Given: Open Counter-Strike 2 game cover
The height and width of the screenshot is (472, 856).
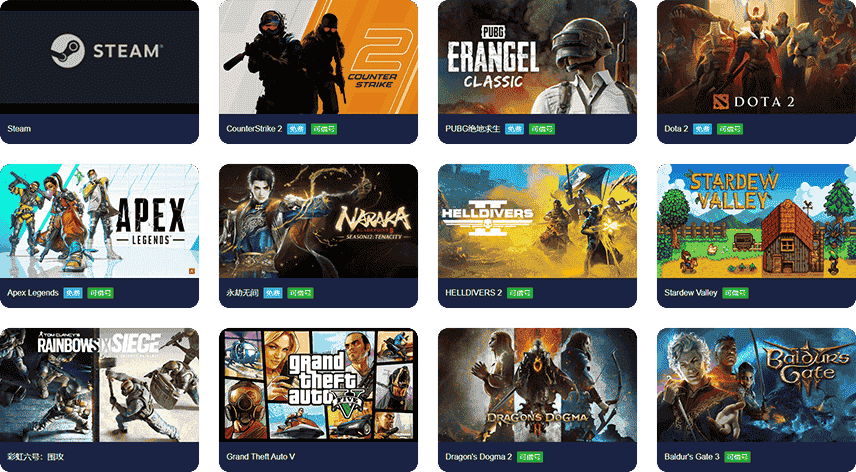Looking at the screenshot, I should tap(318, 57).
